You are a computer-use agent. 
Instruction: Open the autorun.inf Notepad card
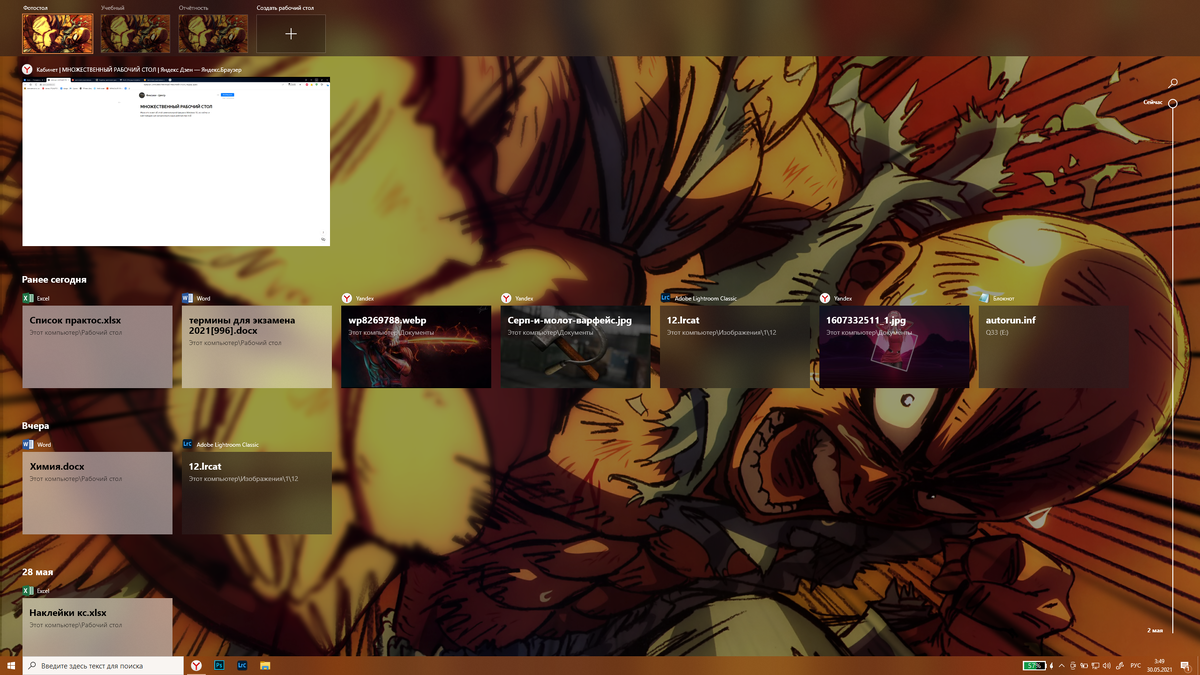pos(1054,347)
